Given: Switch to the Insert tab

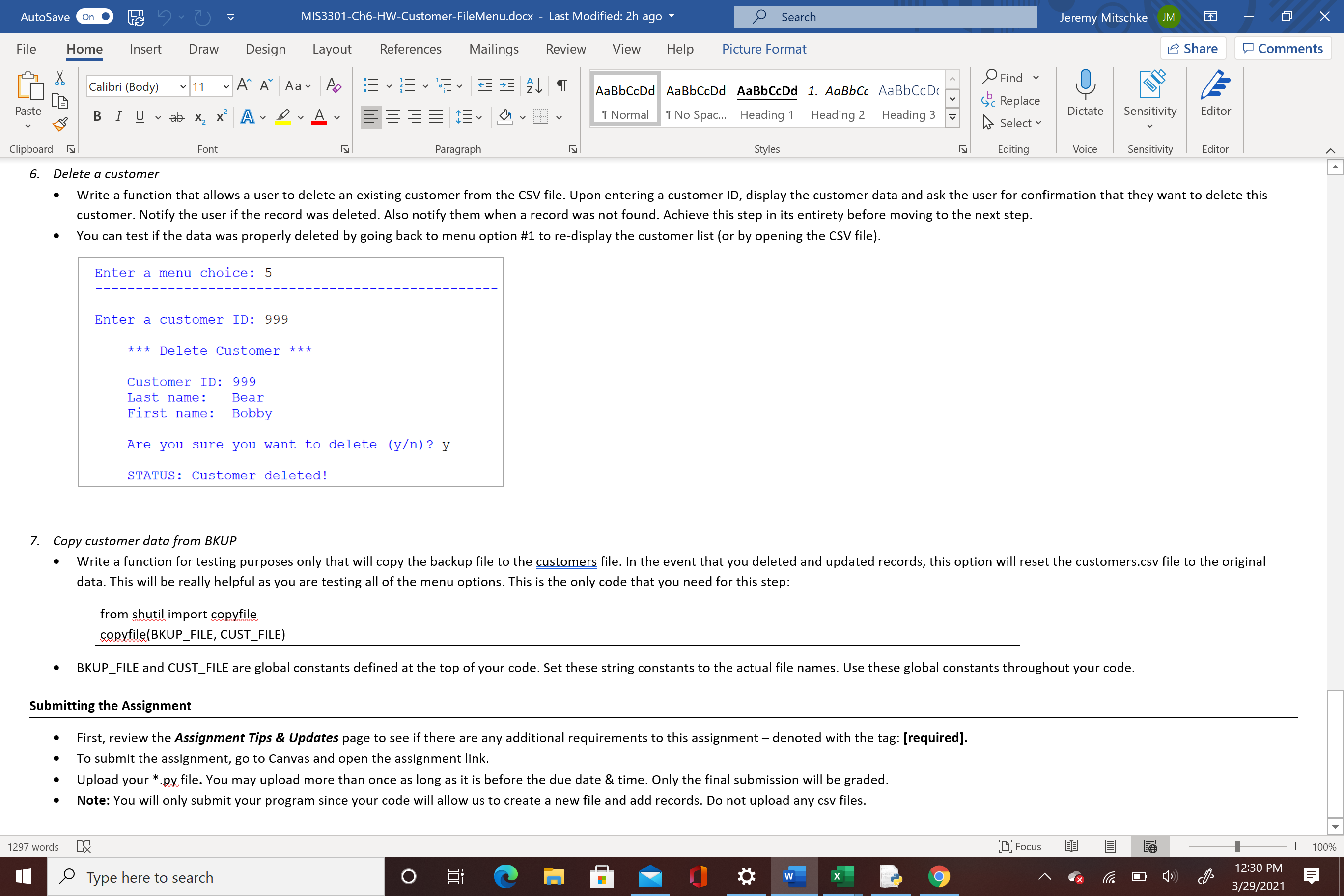Looking at the screenshot, I should (145, 49).
